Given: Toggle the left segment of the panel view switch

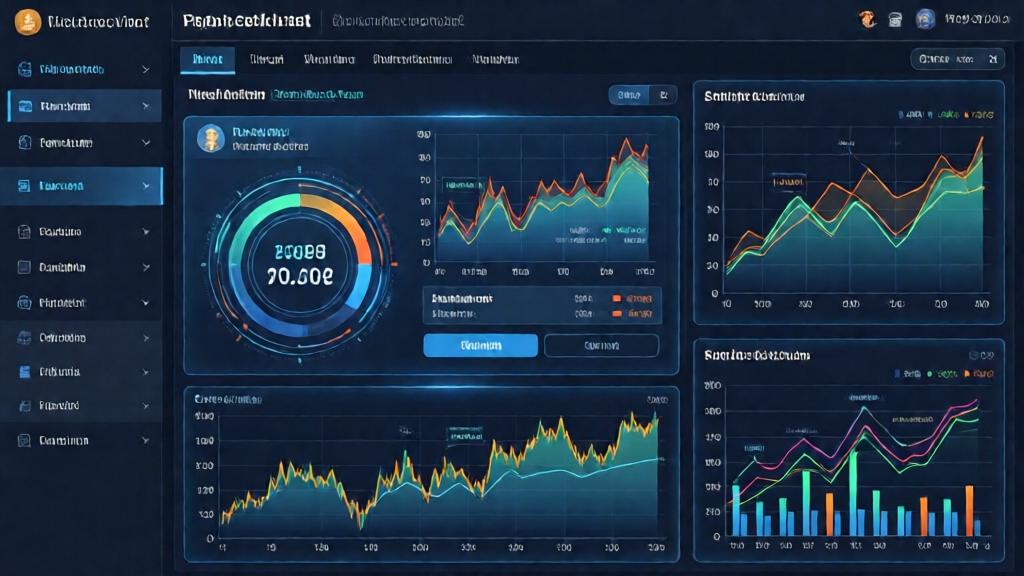Looking at the screenshot, I should click(629, 95).
